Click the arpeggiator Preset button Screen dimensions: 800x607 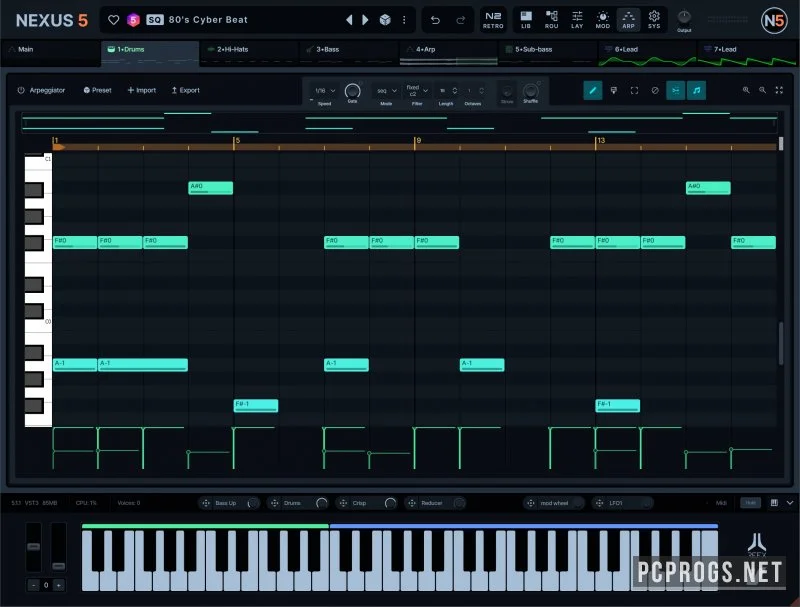point(97,90)
